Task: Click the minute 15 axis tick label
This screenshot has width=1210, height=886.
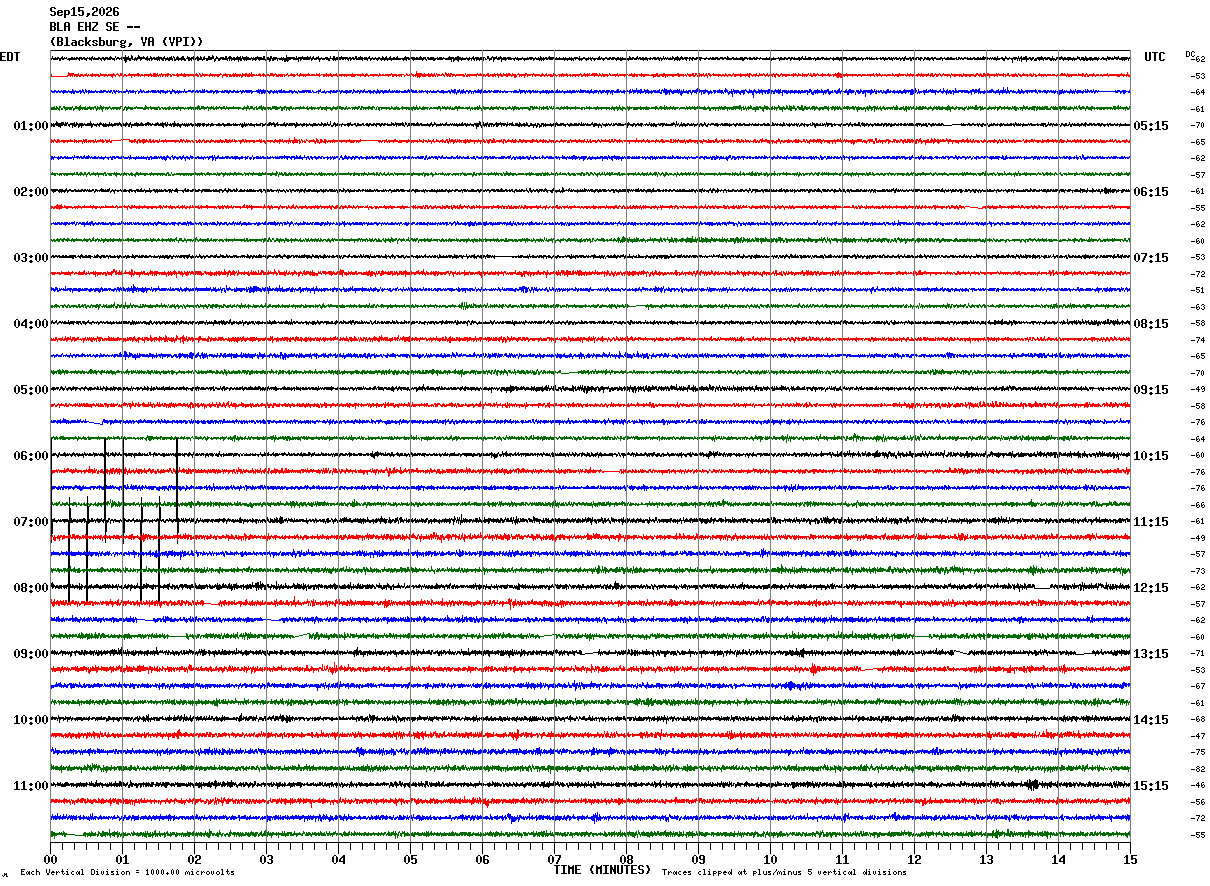Action: [1130, 860]
